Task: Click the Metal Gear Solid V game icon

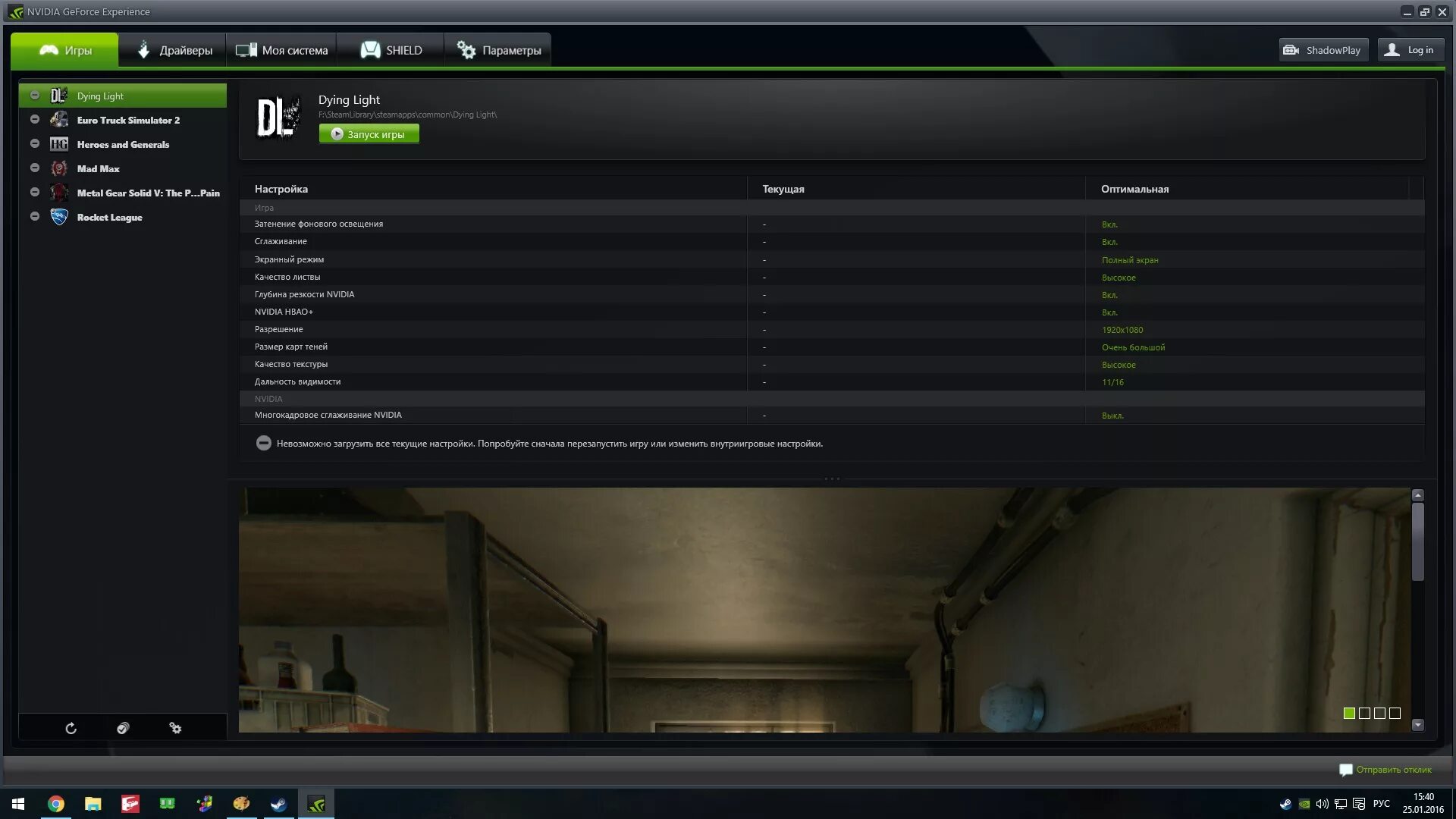Action: click(58, 193)
